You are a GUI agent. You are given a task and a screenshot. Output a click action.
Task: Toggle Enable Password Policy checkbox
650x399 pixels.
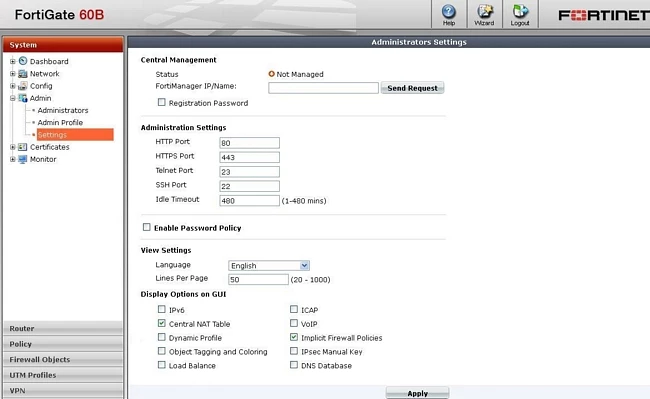[147, 227]
